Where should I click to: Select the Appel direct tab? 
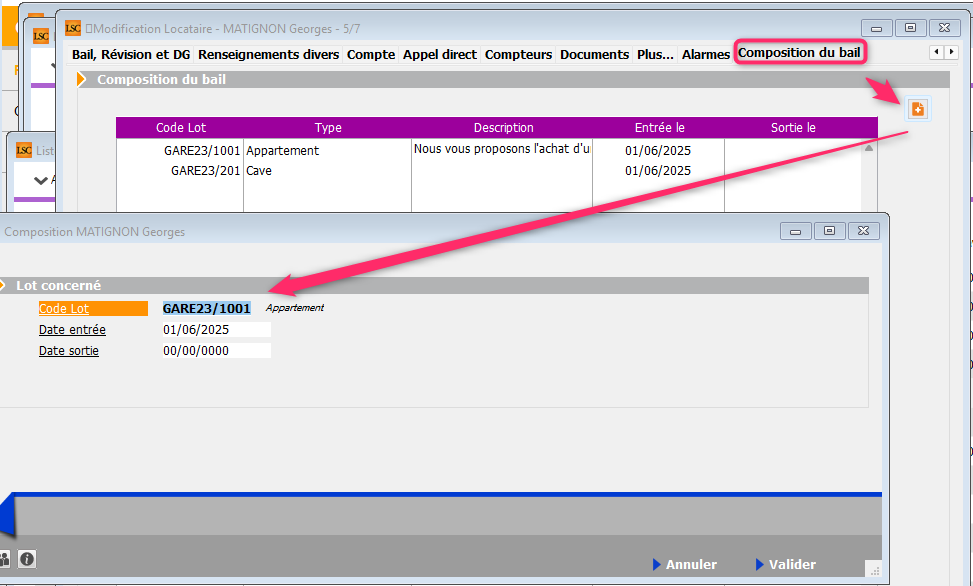(440, 55)
